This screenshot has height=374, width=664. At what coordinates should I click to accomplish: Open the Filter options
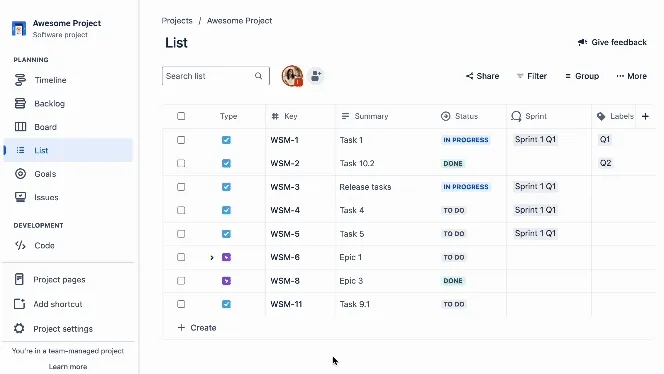(532, 76)
